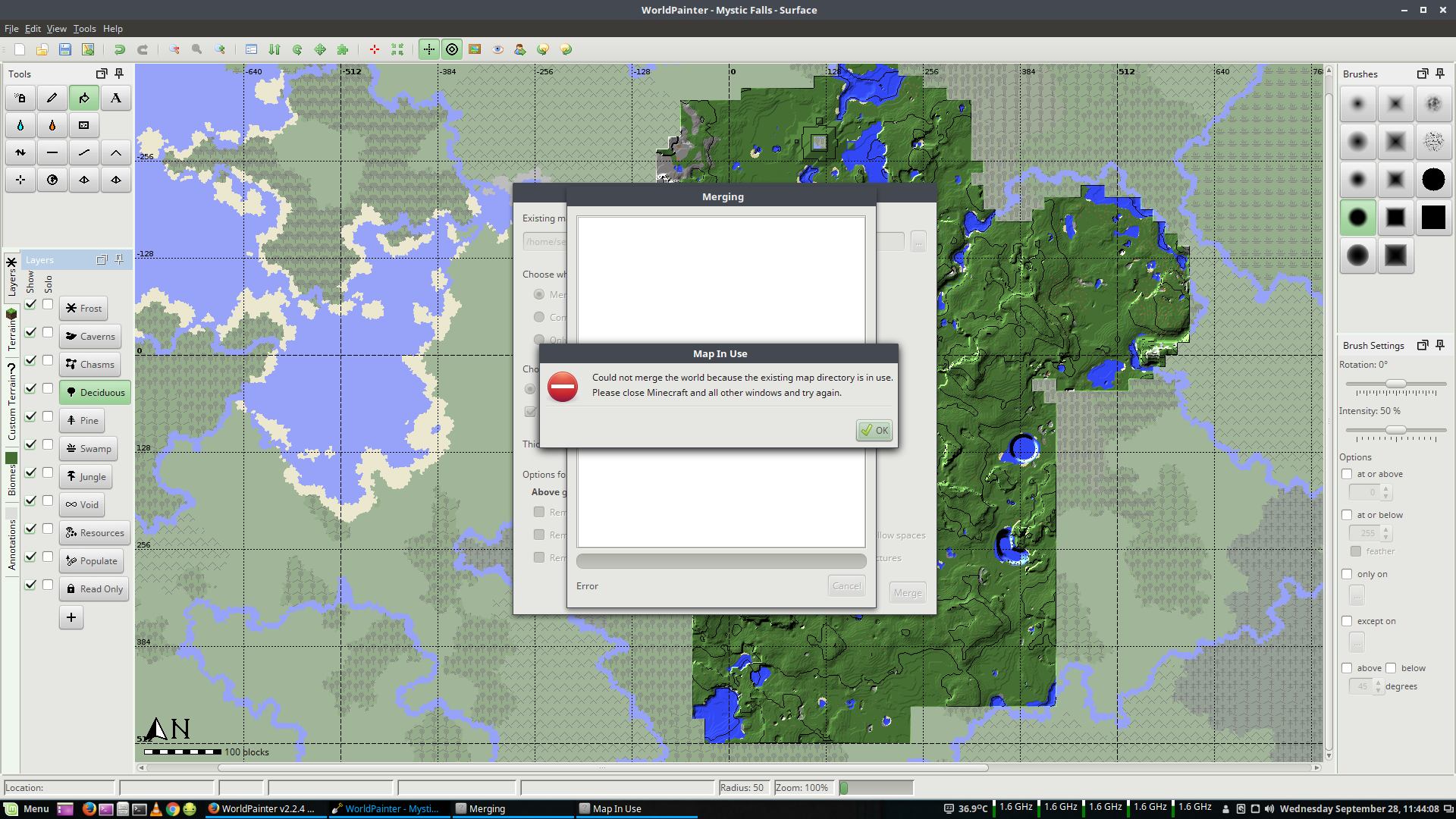This screenshot has width=1456, height=819.
Task: Click inside the Zoom percentage field
Action: coord(803,787)
